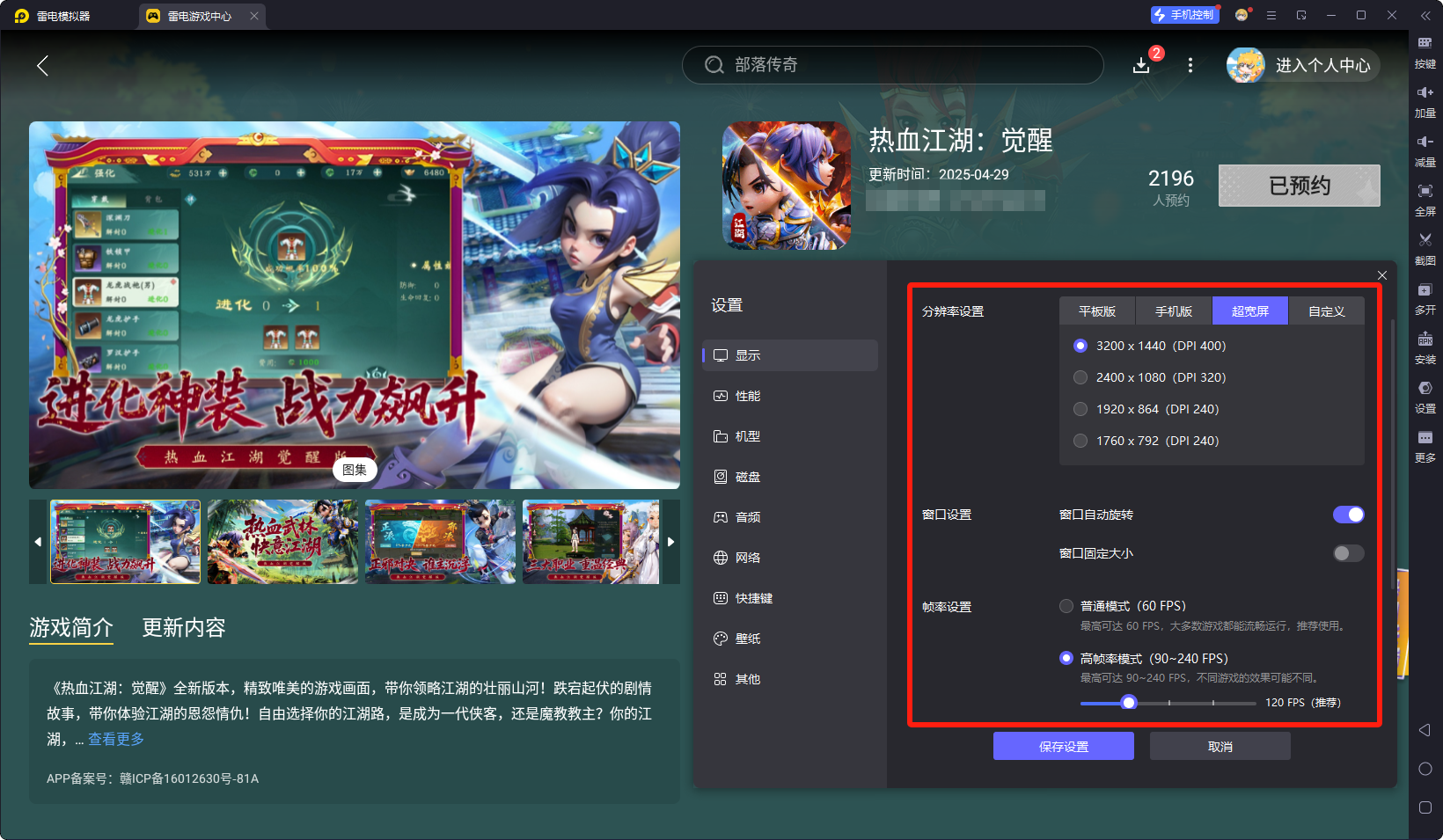Select the 热血武林 快意江湖 thumbnail
The height and width of the screenshot is (840, 1443).
point(282,542)
